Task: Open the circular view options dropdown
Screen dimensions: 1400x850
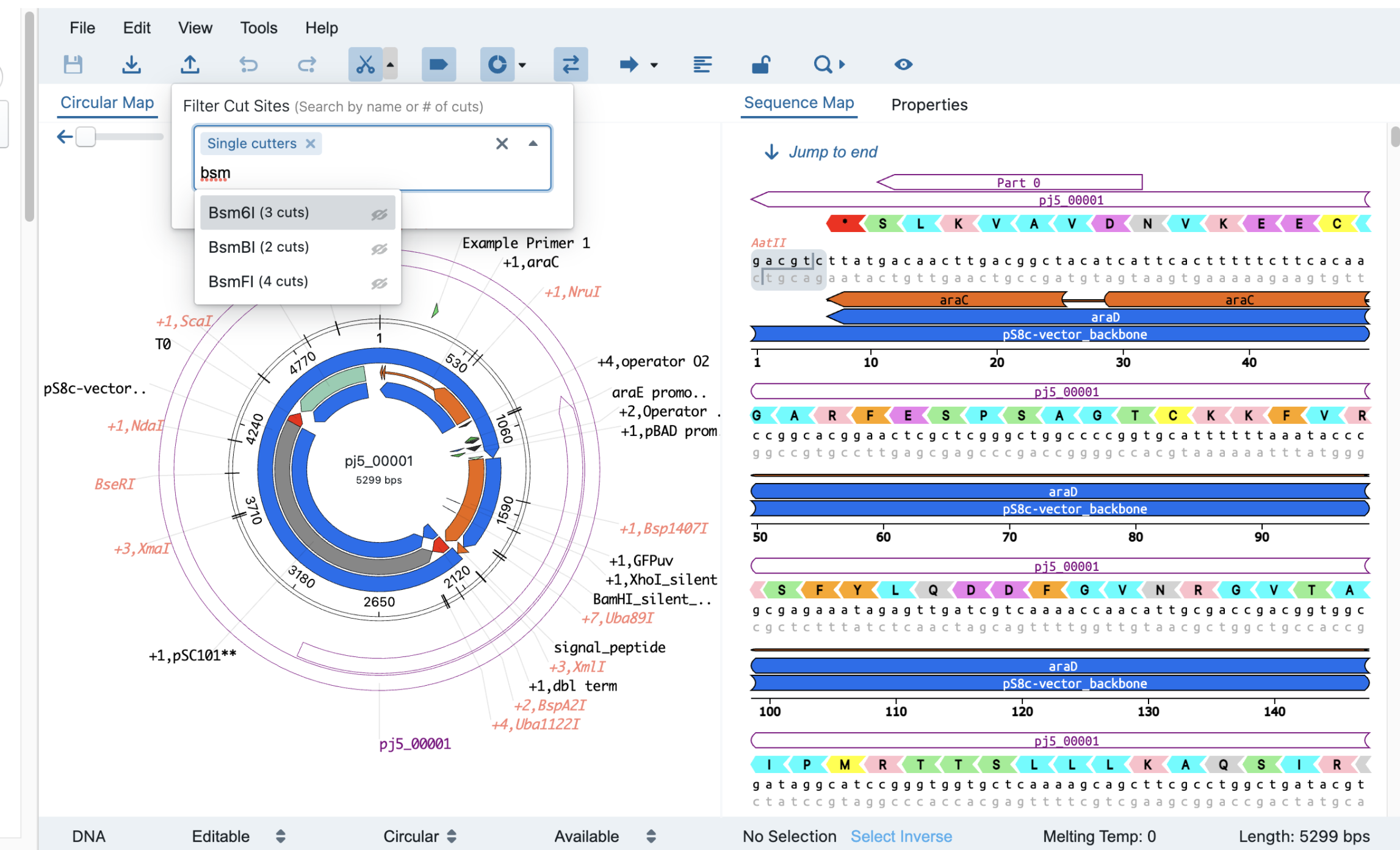Action: pos(522,64)
